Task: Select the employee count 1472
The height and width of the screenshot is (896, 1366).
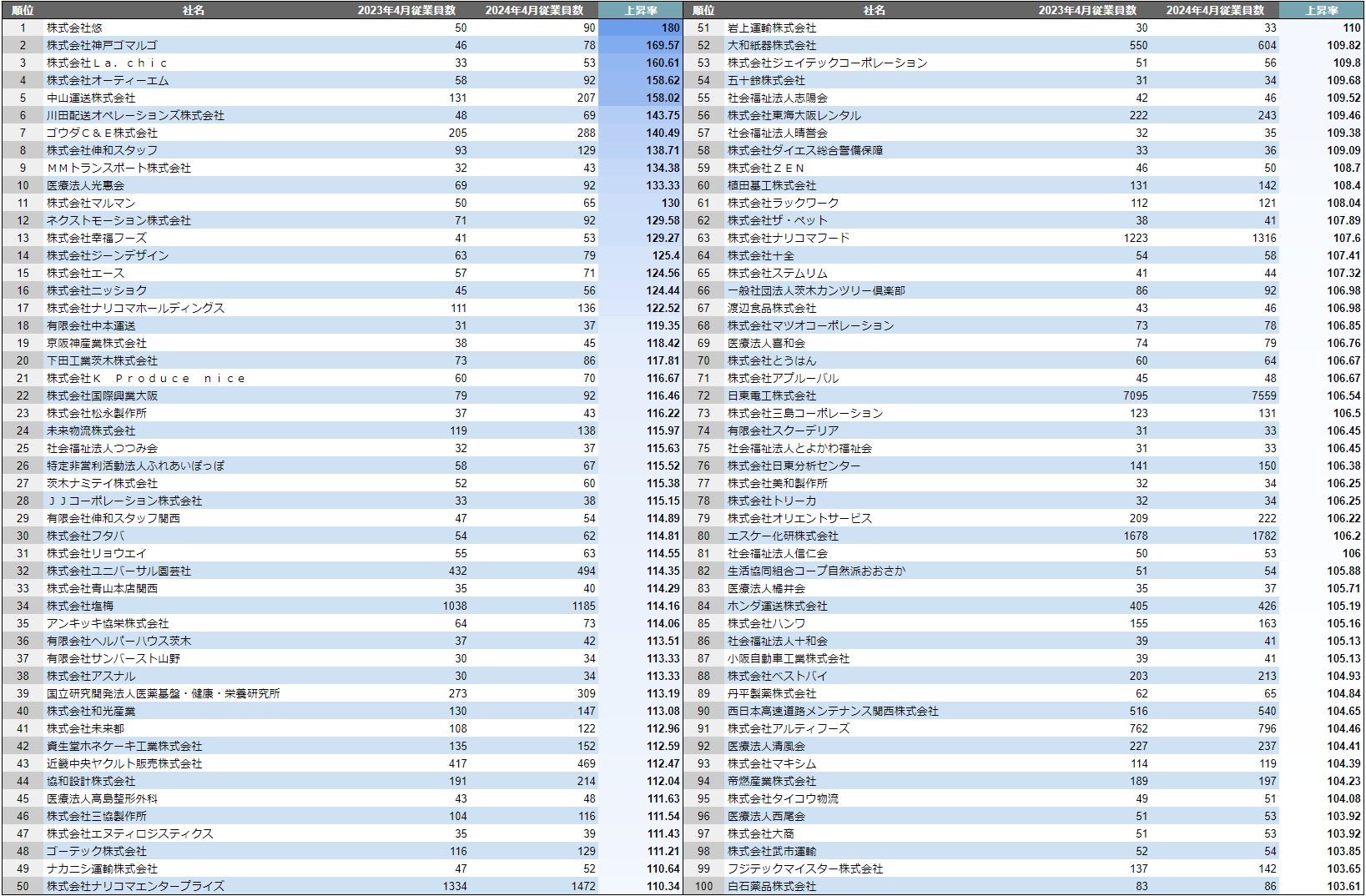Action: [x=583, y=886]
